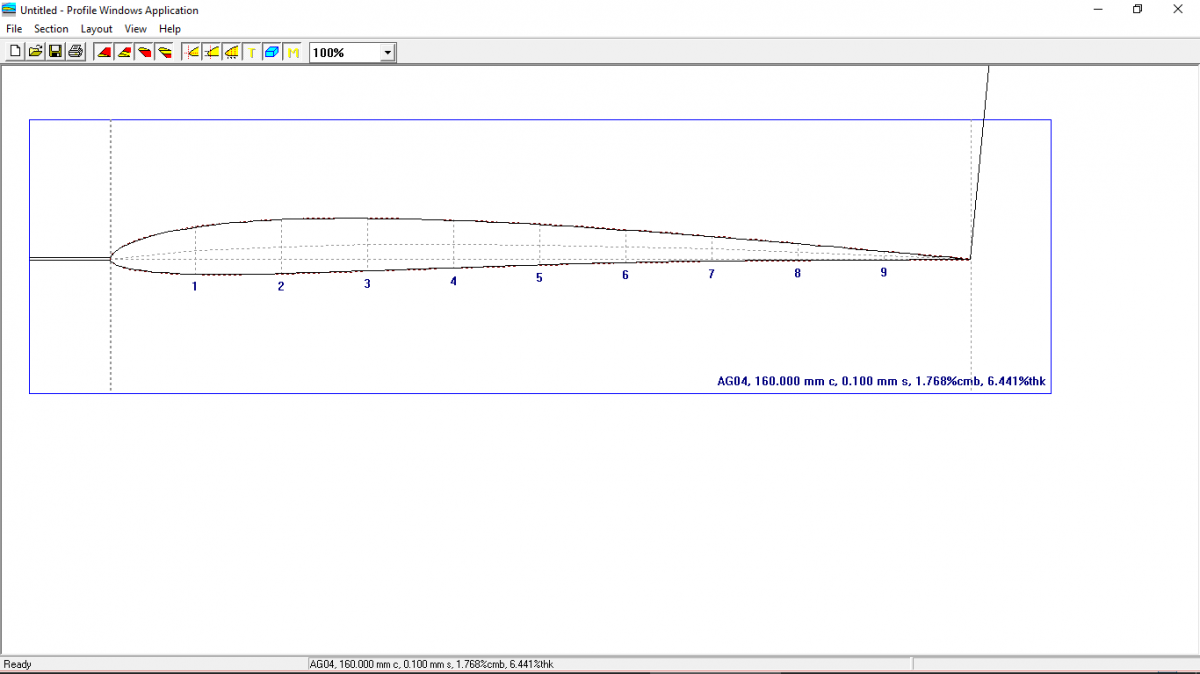This screenshot has width=1200, height=674.
Task: Click the fourth yellow airfoil icon with red tip
Action: pyautogui.click(x=164, y=52)
